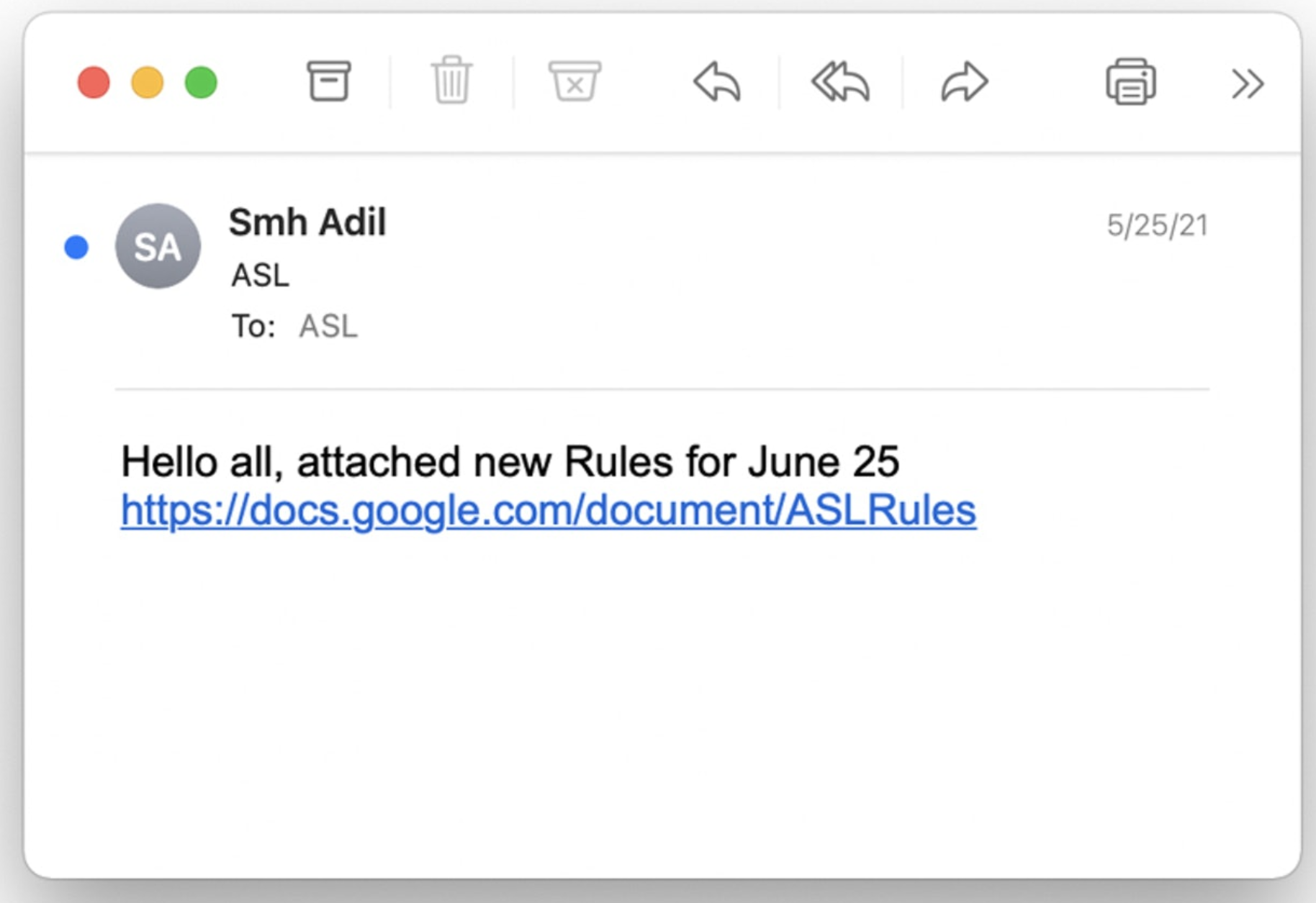
Task: Expand the toolbar overflow chevrons
Action: tap(1248, 83)
